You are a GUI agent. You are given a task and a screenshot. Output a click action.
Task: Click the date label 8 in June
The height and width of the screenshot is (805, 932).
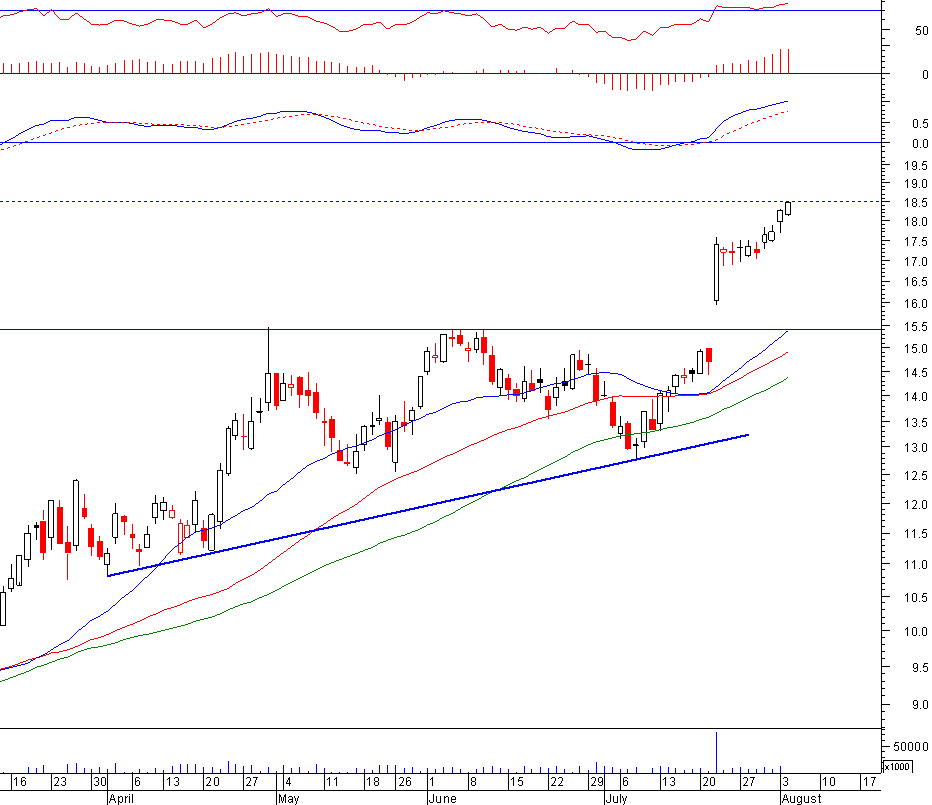[x=473, y=782]
